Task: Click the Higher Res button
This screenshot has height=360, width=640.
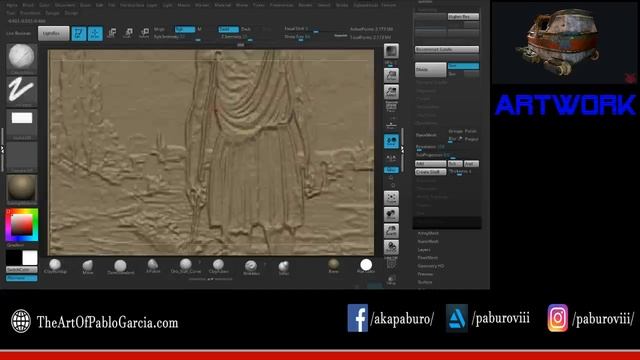Action: click(x=463, y=17)
